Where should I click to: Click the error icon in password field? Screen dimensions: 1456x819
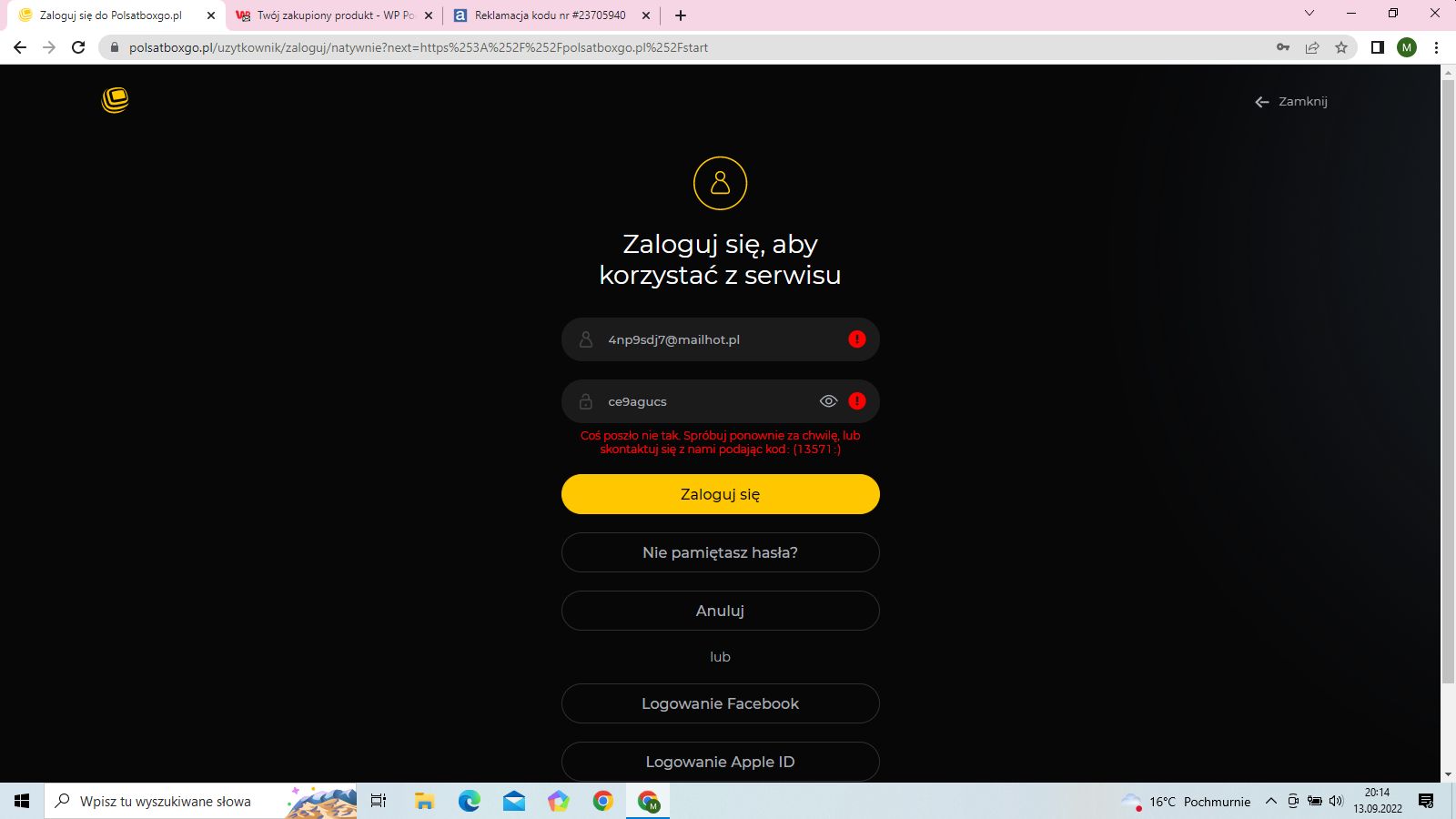(857, 401)
